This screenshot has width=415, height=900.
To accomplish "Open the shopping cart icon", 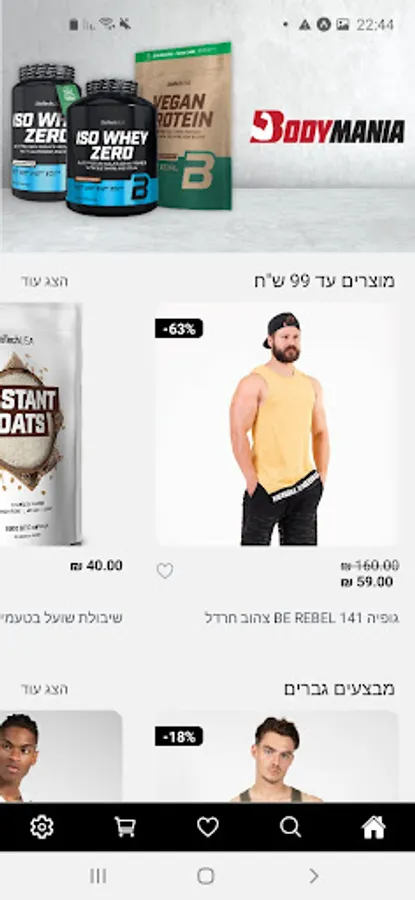I will click(125, 827).
